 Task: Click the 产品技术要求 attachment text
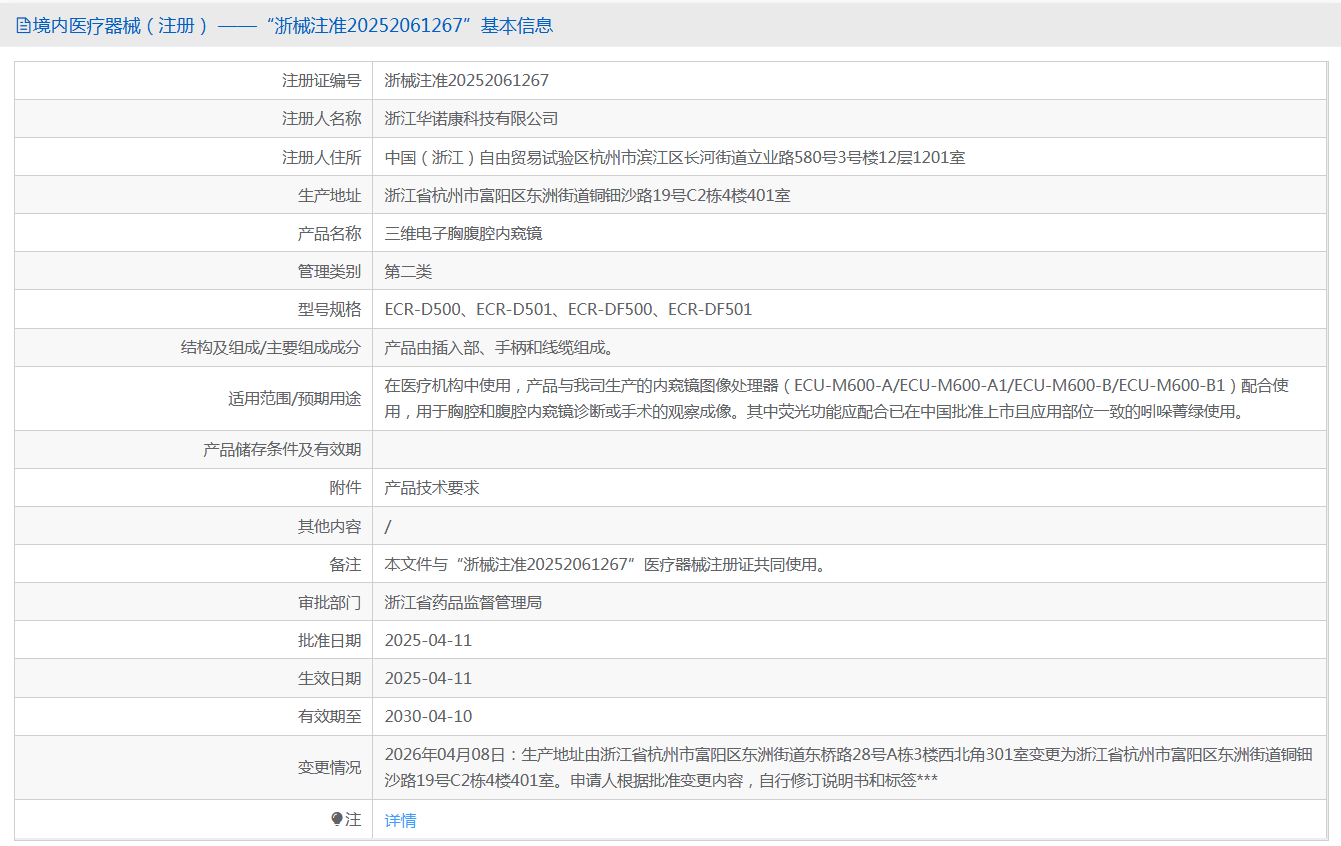[432, 487]
